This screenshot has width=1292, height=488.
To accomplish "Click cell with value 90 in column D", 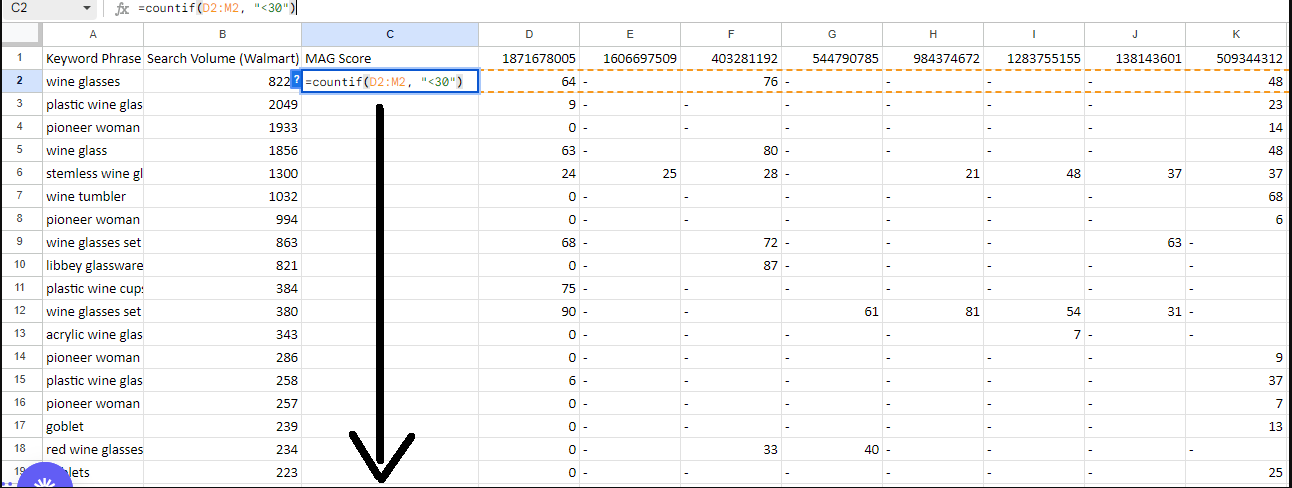I will tap(529, 311).
